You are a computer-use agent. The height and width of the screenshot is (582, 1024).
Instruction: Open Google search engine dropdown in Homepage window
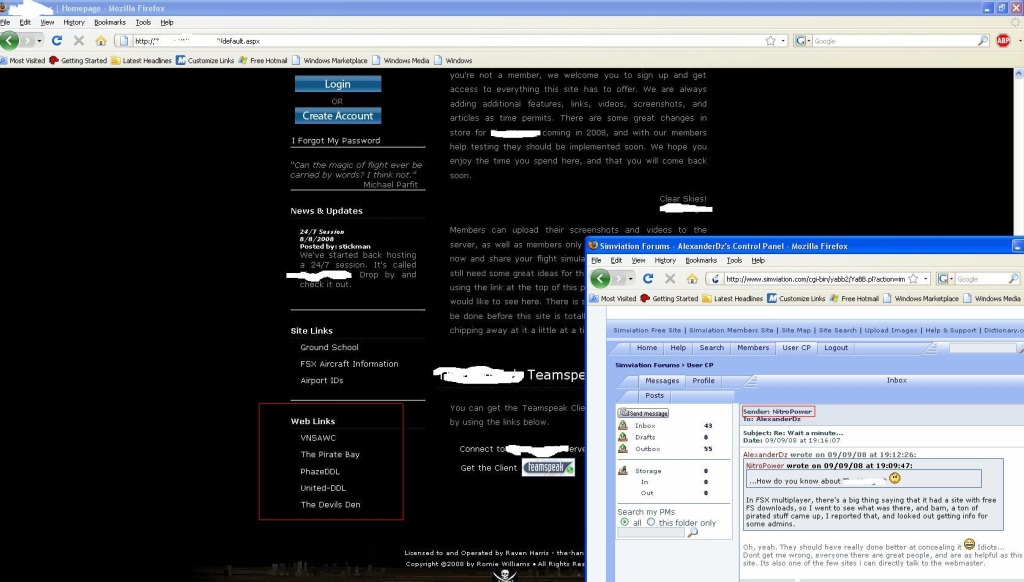coord(806,41)
